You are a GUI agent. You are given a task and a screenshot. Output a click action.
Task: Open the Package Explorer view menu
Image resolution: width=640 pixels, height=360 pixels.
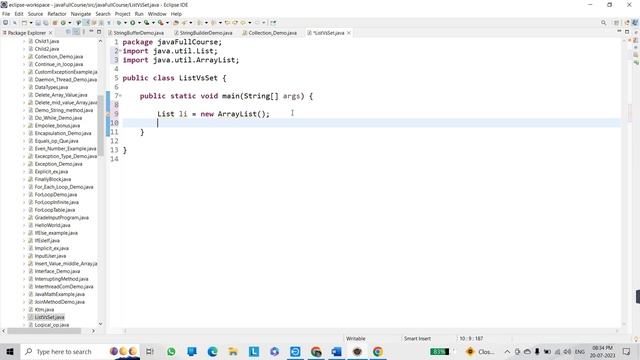pyautogui.click(x=84, y=32)
